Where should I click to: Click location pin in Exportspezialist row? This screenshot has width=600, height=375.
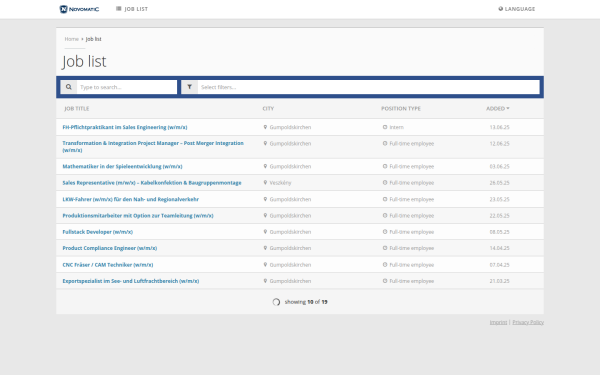265,281
